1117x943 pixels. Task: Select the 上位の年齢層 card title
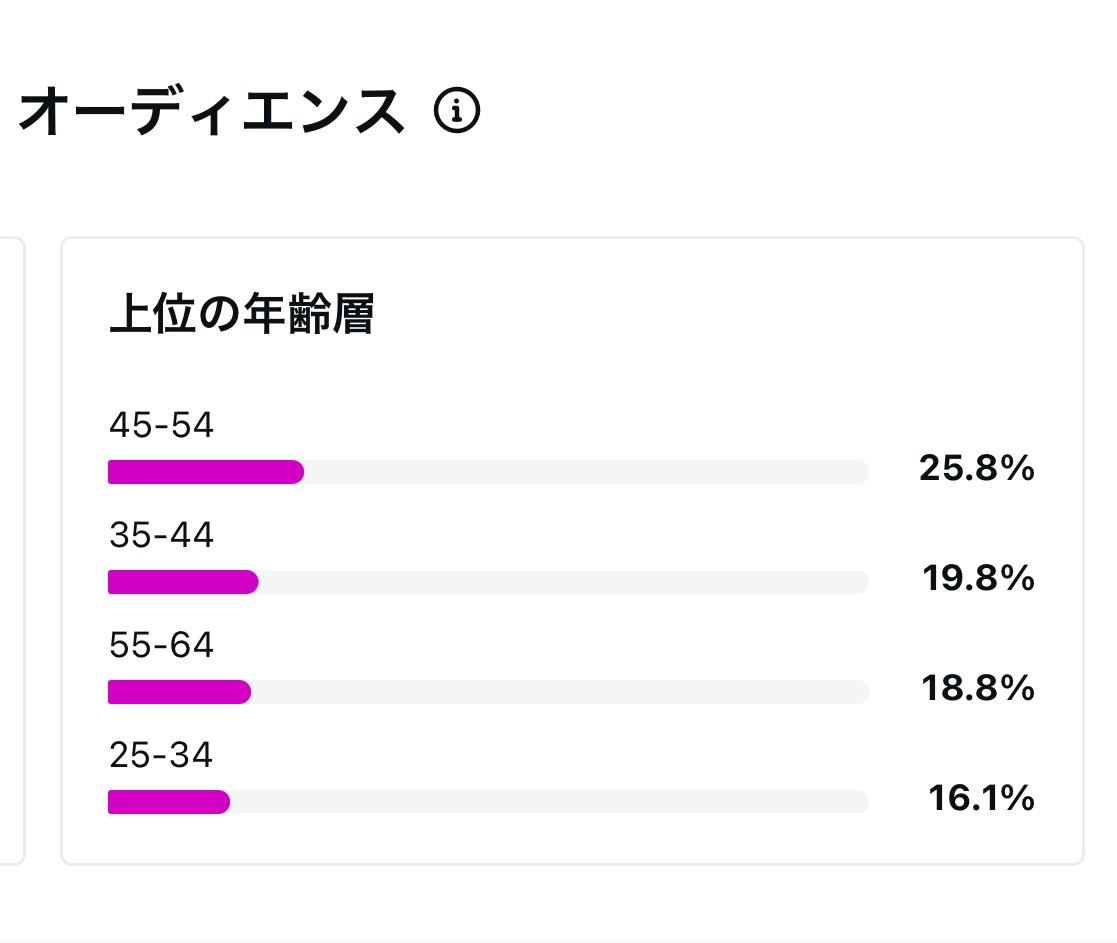coord(241,315)
